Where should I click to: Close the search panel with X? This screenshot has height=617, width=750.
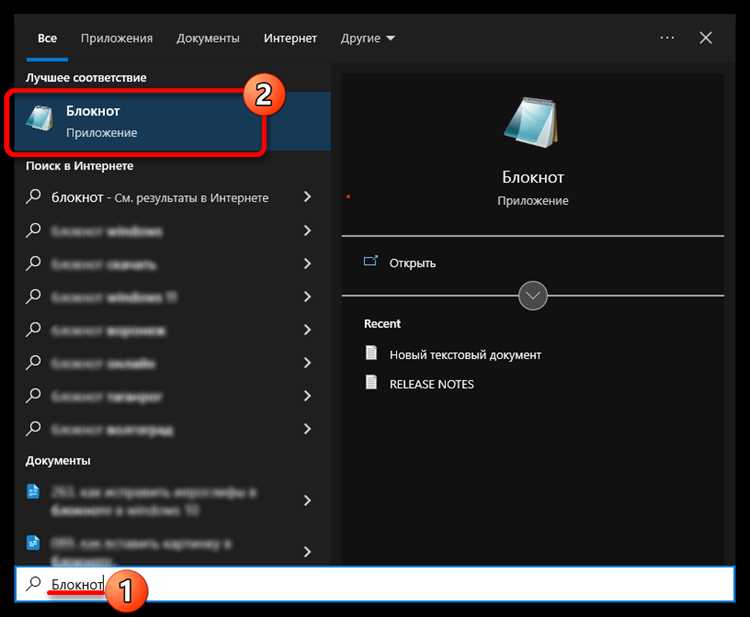(x=706, y=38)
